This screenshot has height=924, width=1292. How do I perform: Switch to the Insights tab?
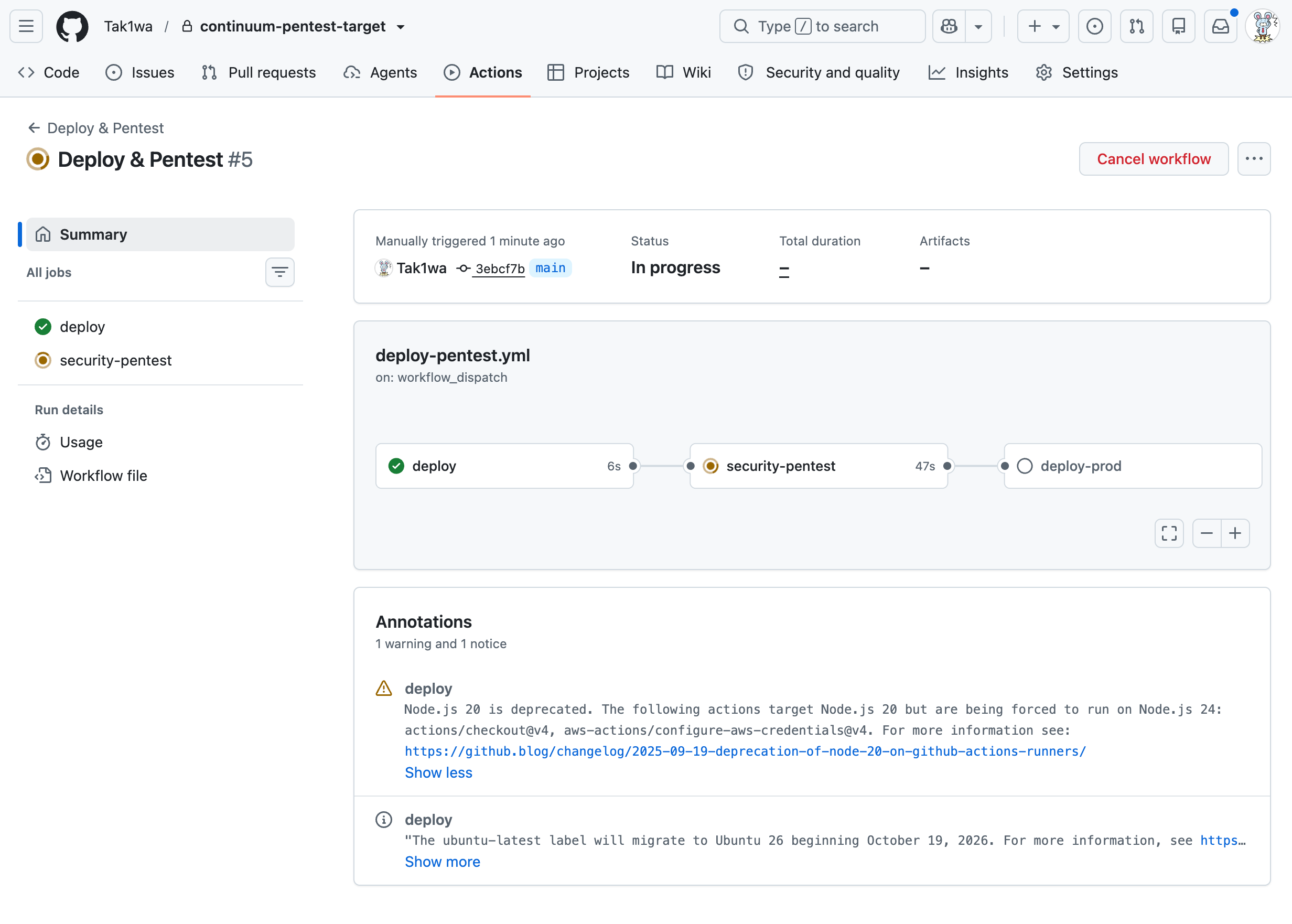[968, 72]
